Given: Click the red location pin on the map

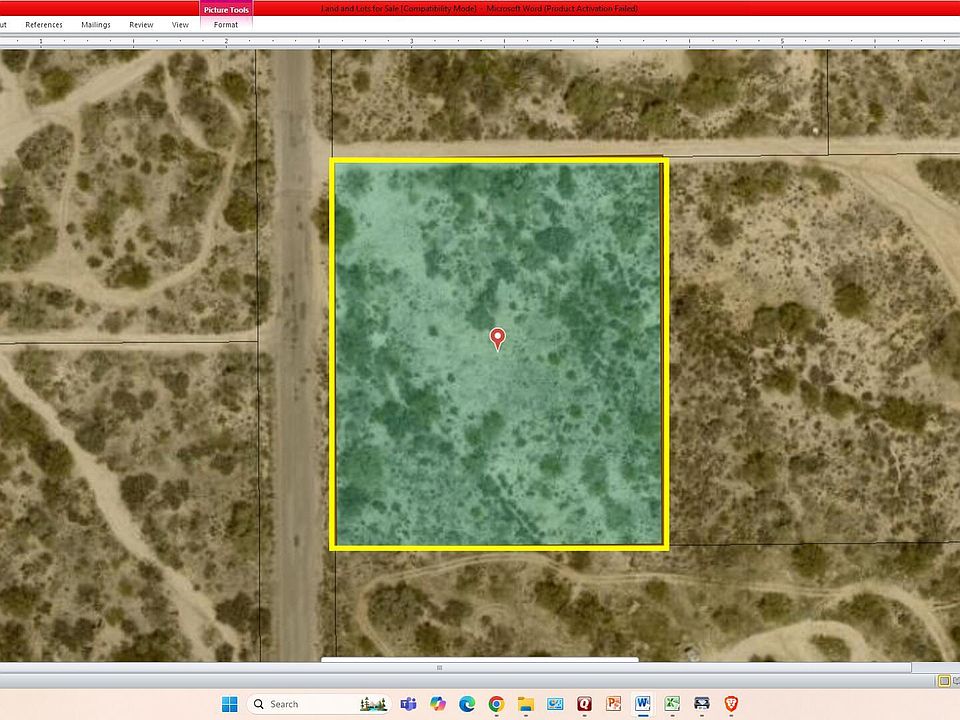Looking at the screenshot, I should coord(497,338).
